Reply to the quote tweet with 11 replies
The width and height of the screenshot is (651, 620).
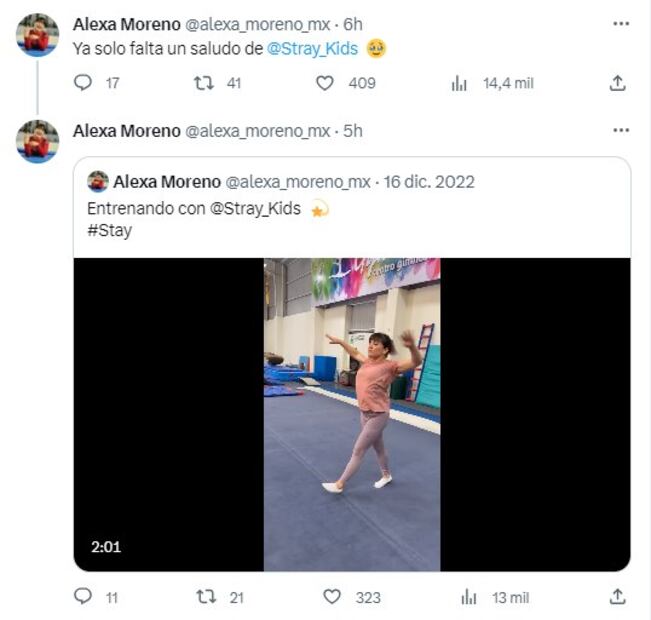[83, 597]
